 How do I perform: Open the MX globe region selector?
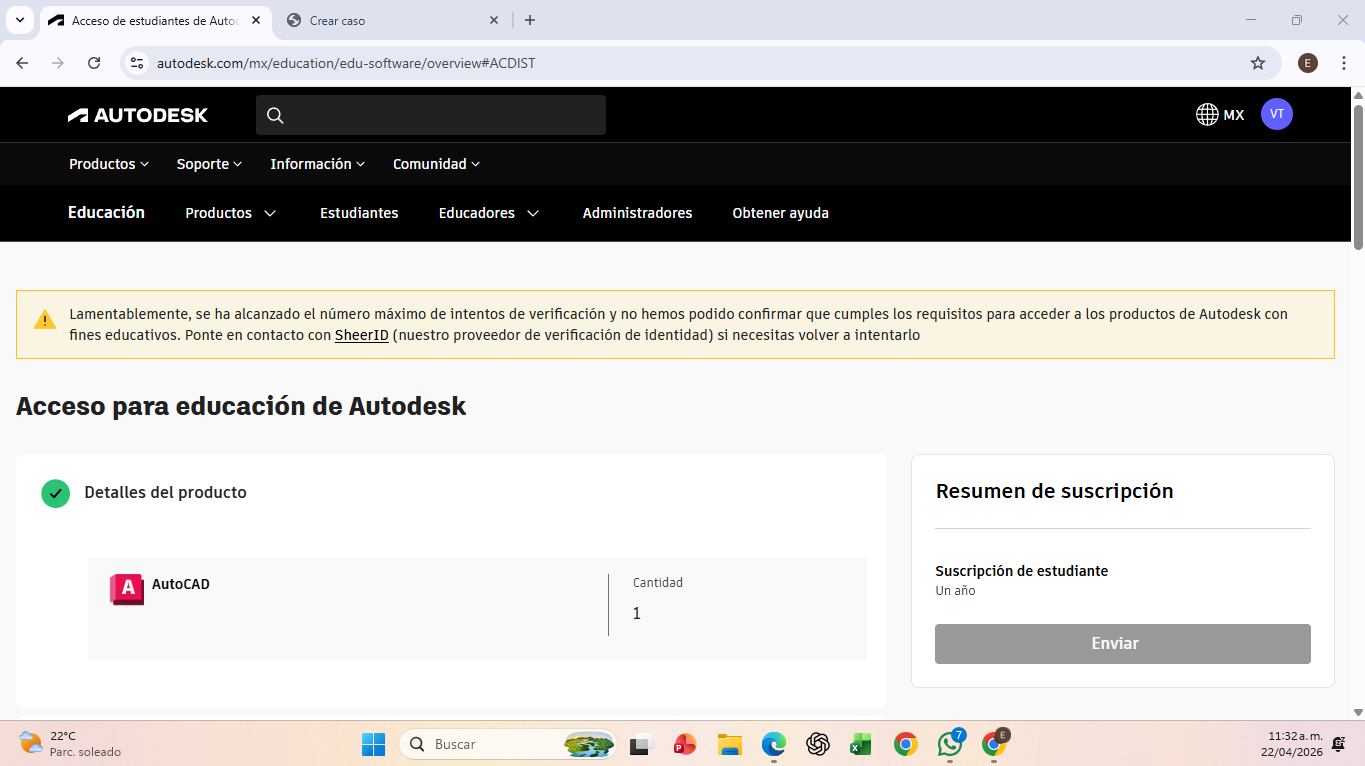(1220, 115)
